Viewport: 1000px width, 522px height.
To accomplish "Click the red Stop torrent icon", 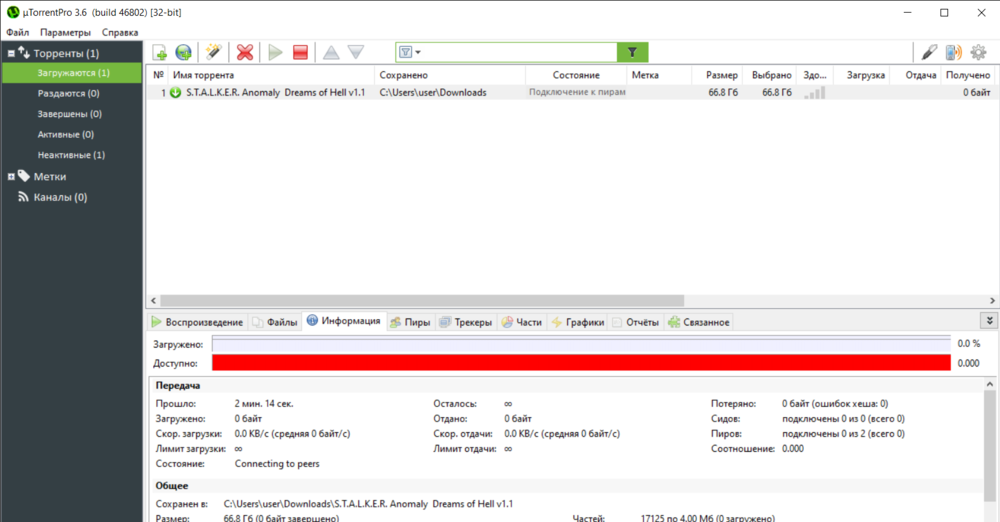I will [x=300, y=52].
